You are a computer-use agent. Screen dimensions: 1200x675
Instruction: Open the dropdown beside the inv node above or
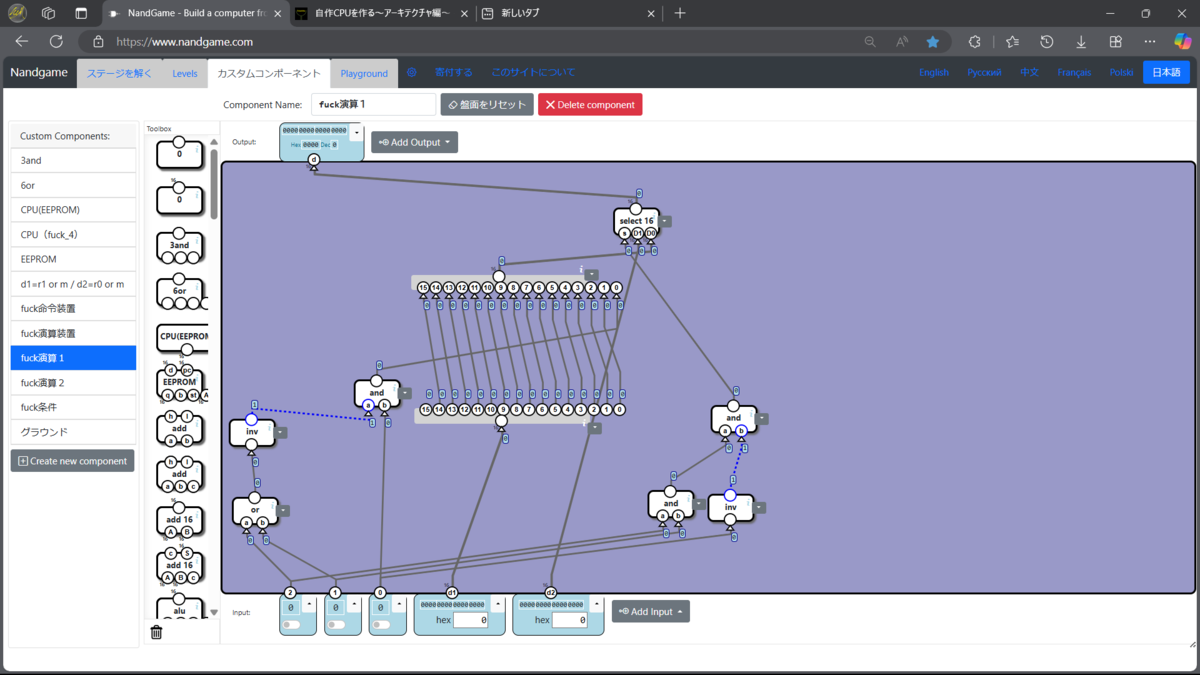[282, 433]
